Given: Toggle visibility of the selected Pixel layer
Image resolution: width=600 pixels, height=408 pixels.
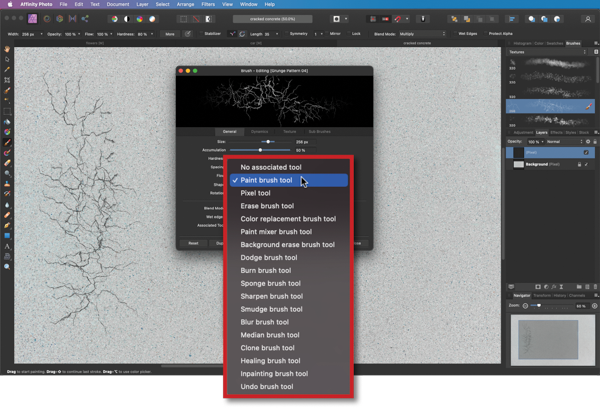Looking at the screenshot, I should 586,152.
